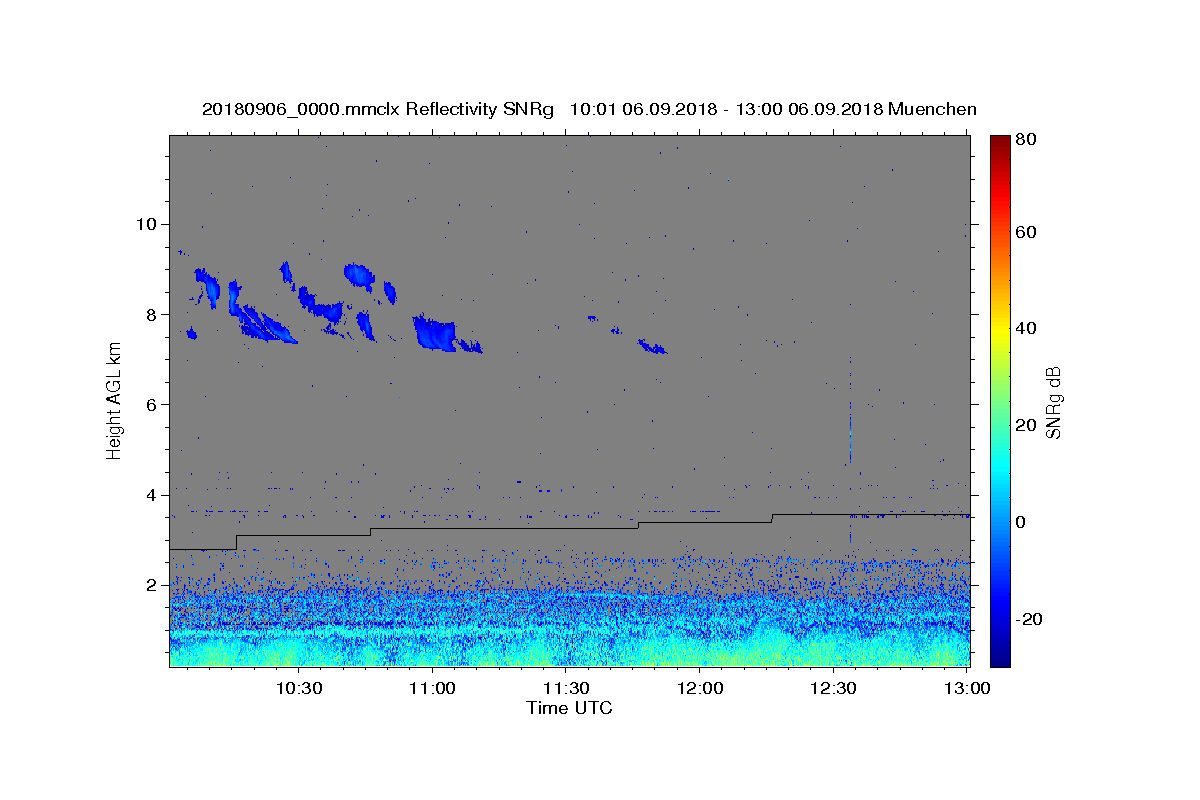Pick the dark red top of the colorbar
The width and height of the screenshot is (1200, 800).
click(1000, 142)
